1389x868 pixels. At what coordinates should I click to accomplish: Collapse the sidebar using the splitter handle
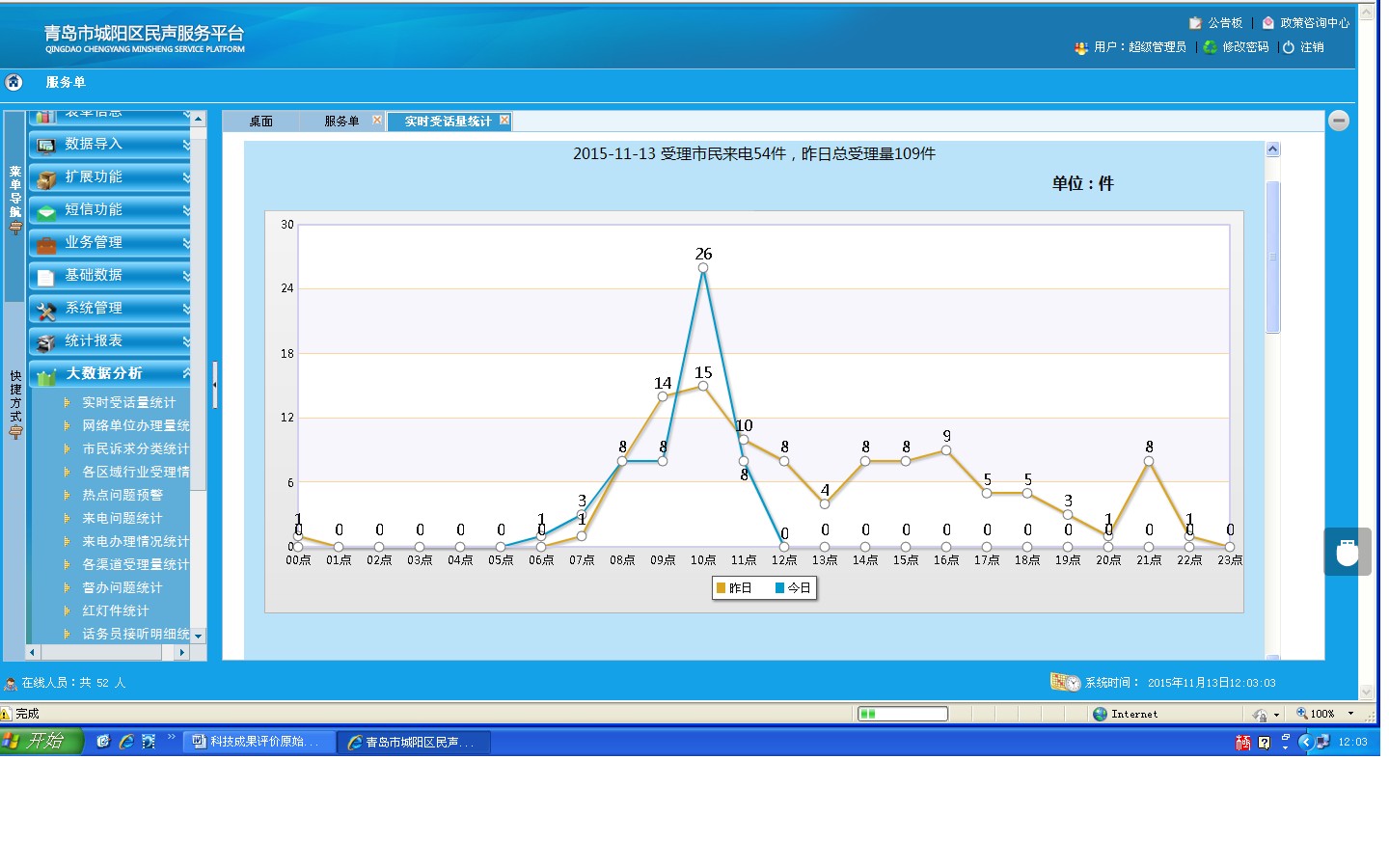[214, 384]
